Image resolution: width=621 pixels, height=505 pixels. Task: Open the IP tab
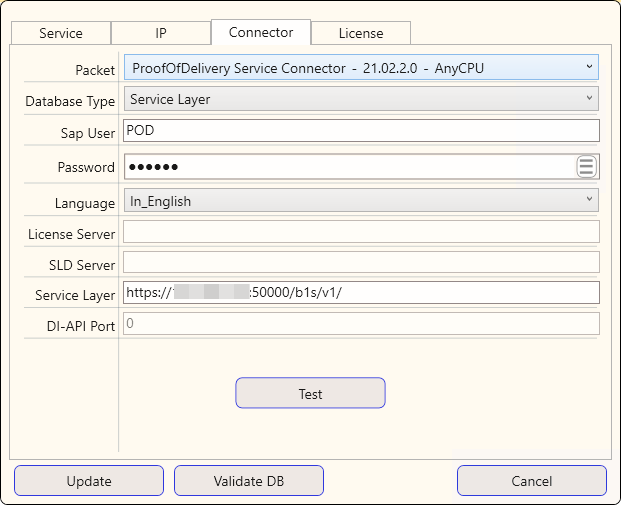(x=161, y=33)
